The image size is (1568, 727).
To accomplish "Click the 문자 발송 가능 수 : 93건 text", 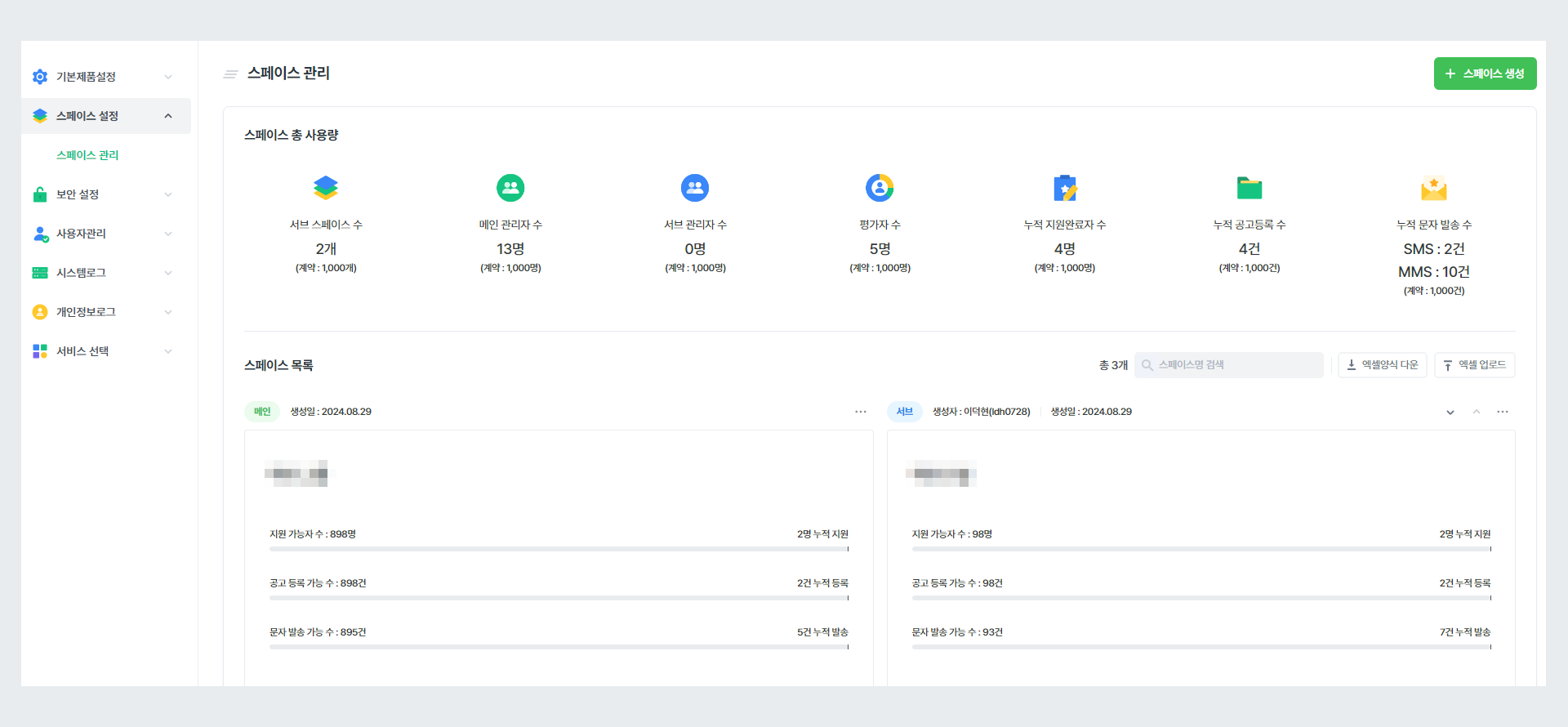I will pyautogui.click(x=957, y=632).
